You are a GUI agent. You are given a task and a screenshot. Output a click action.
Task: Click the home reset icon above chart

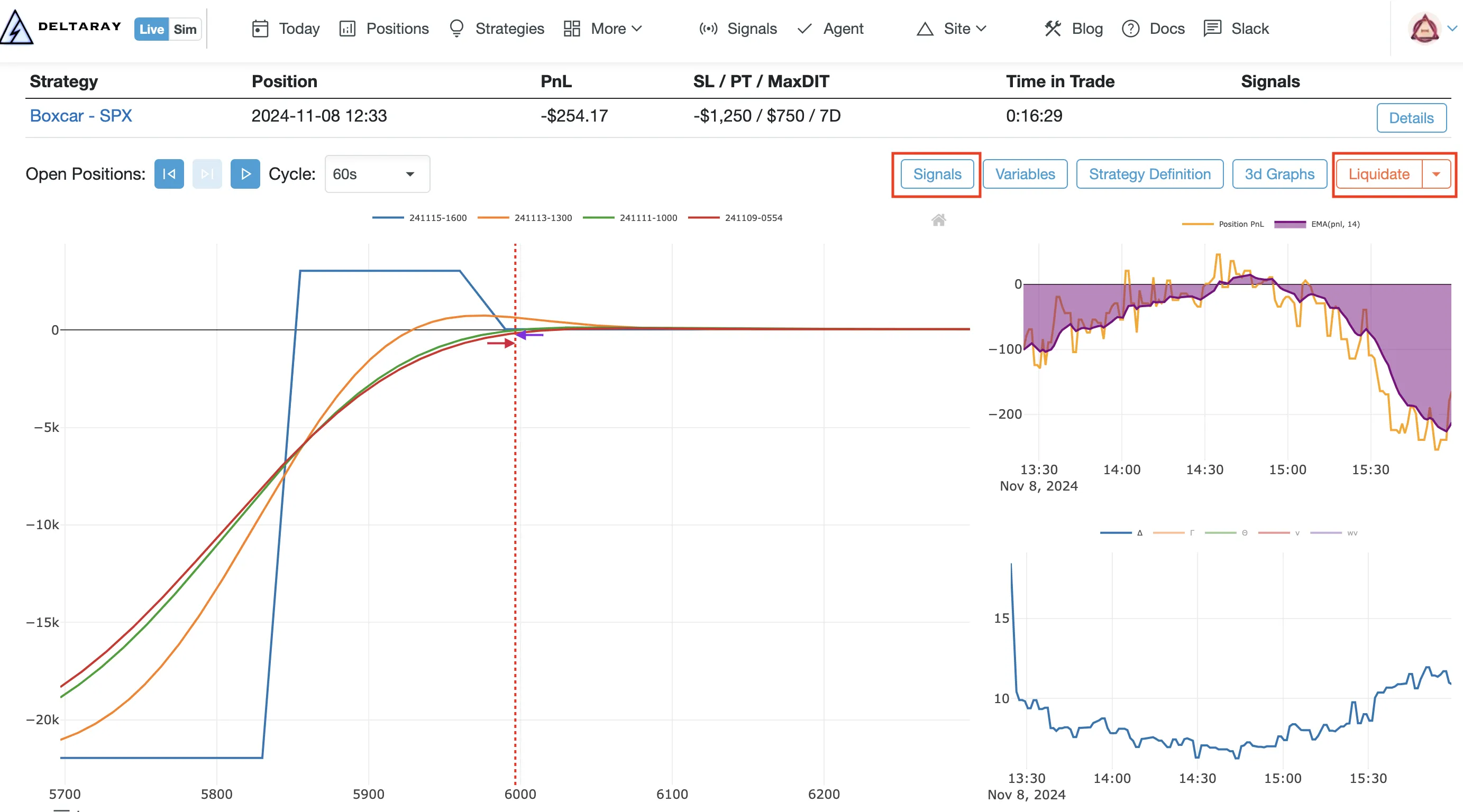pos(938,220)
